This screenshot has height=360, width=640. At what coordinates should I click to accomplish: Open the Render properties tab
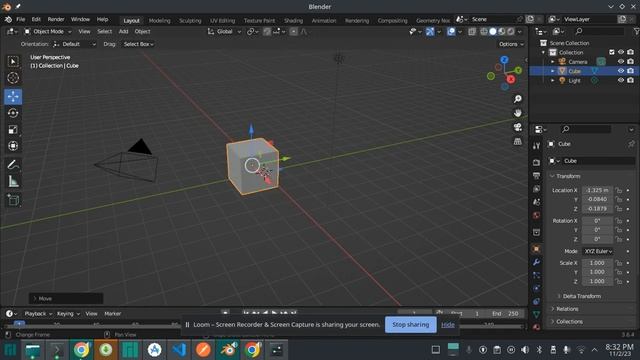click(536, 162)
